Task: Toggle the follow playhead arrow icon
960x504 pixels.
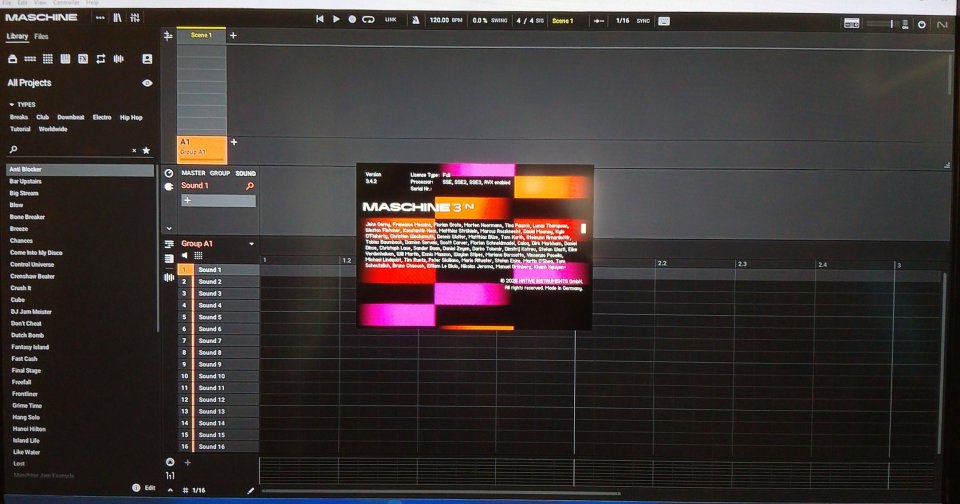Action: pos(599,21)
